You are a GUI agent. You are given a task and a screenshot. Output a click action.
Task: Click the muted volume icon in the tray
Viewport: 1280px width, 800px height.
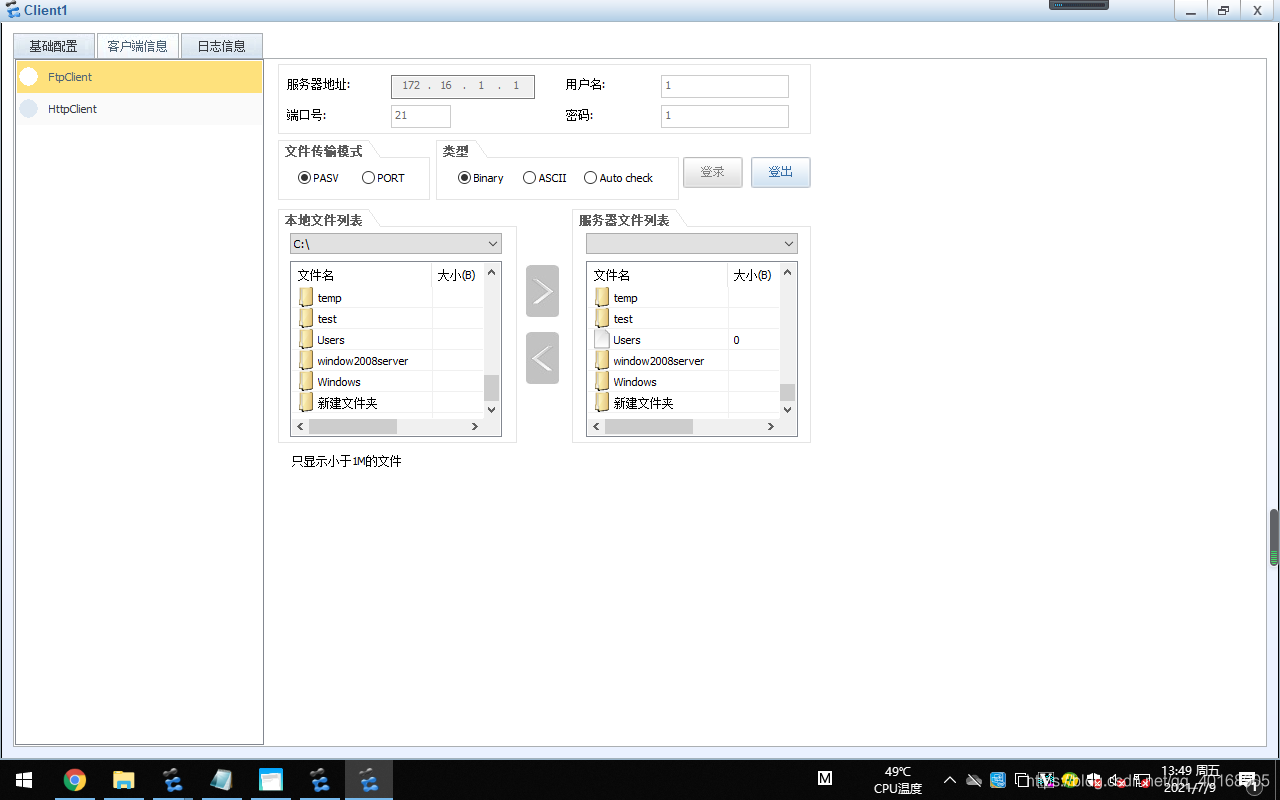(1117, 780)
